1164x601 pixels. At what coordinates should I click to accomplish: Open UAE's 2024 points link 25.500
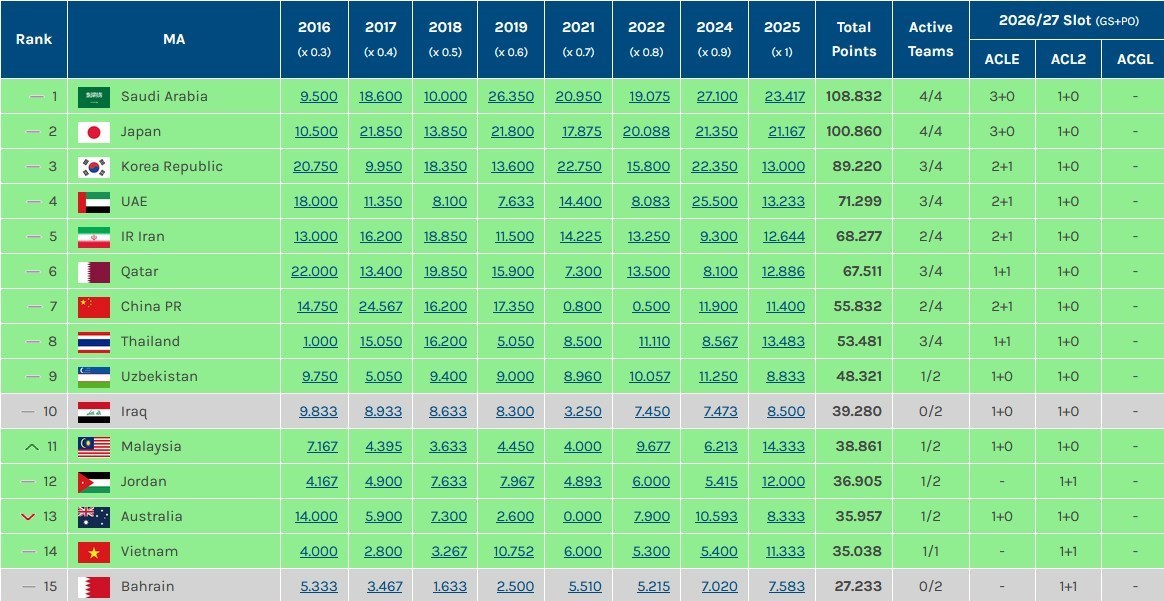pyautogui.click(x=715, y=202)
